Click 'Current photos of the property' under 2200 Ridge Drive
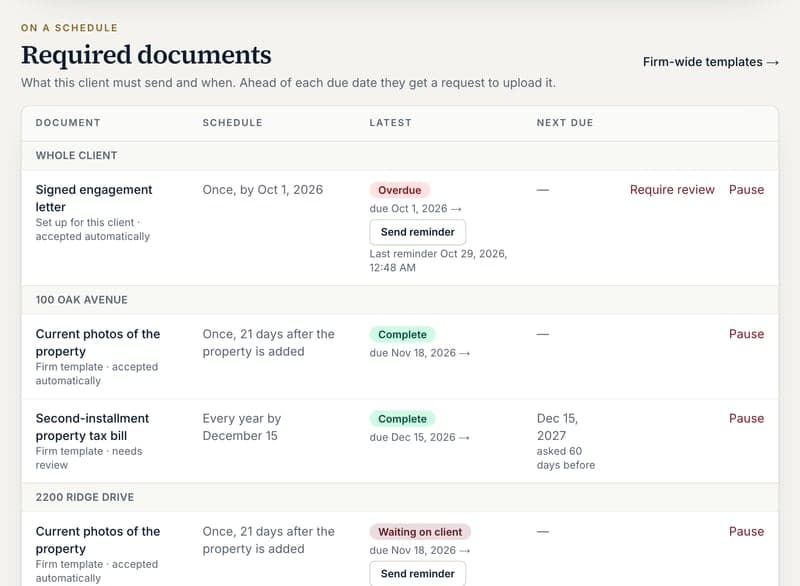The width and height of the screenshot is (800, 586). point(98,540)
